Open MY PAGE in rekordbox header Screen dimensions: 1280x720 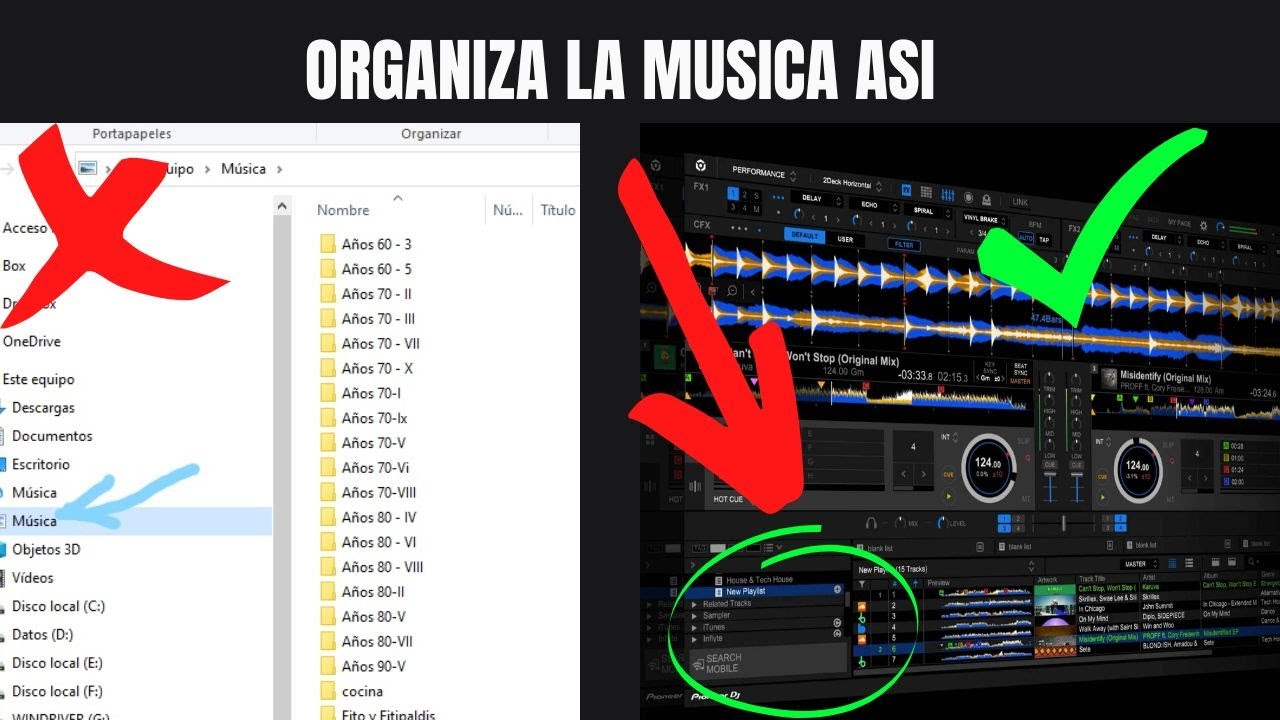point(1180,222)
